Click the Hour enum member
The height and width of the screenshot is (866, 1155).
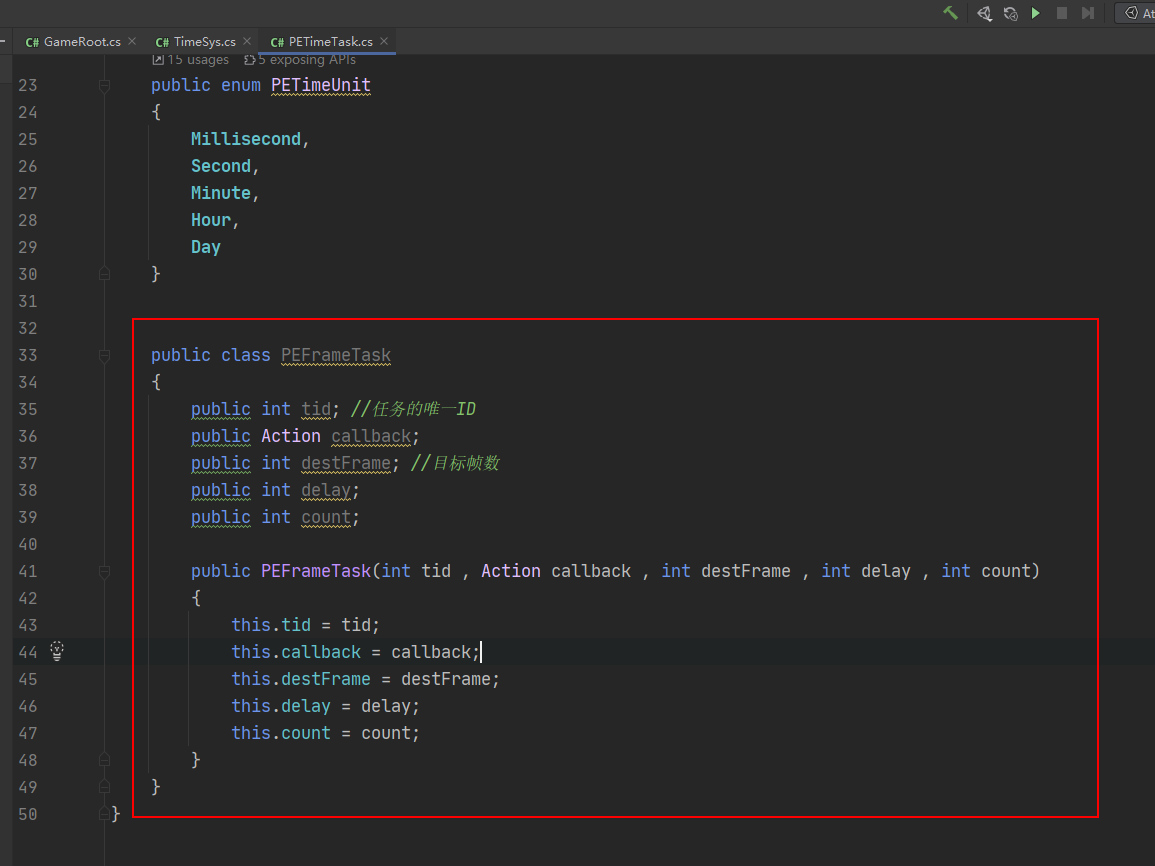coord(211,220)
